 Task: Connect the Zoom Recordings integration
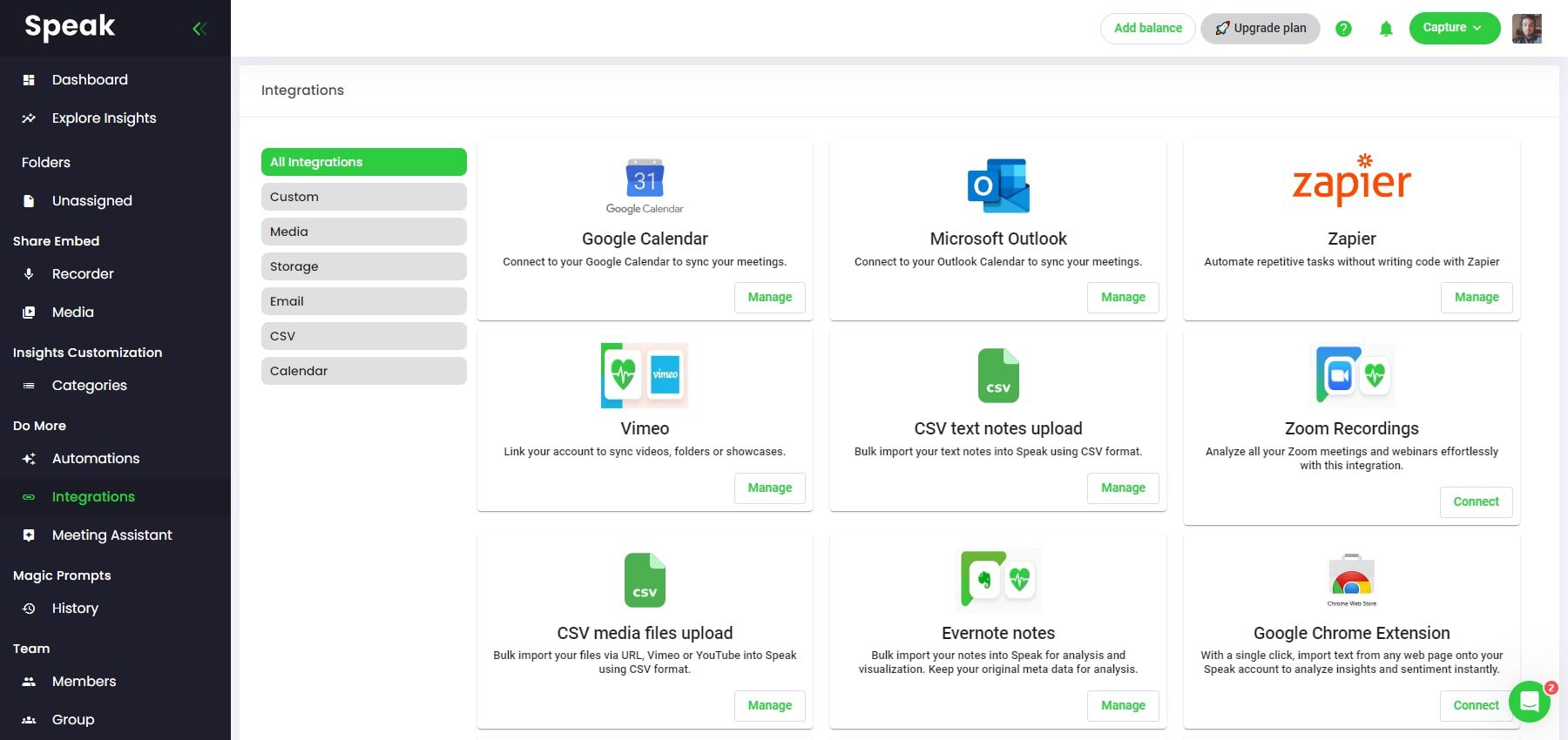[x=1477, y=502]
